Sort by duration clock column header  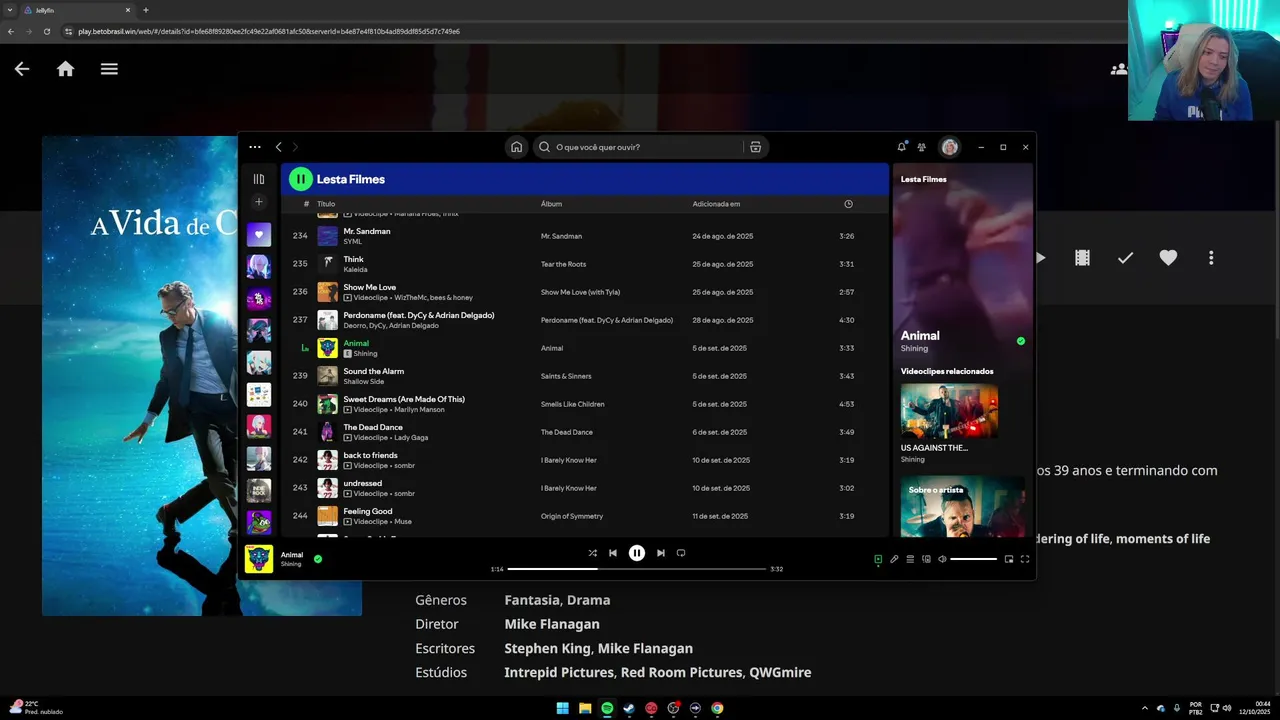click(x=848, y=204)
